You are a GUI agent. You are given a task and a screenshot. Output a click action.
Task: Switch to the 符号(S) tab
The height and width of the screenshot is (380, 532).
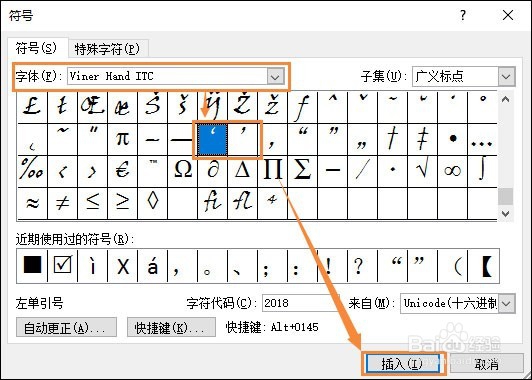tap(36, 49)
